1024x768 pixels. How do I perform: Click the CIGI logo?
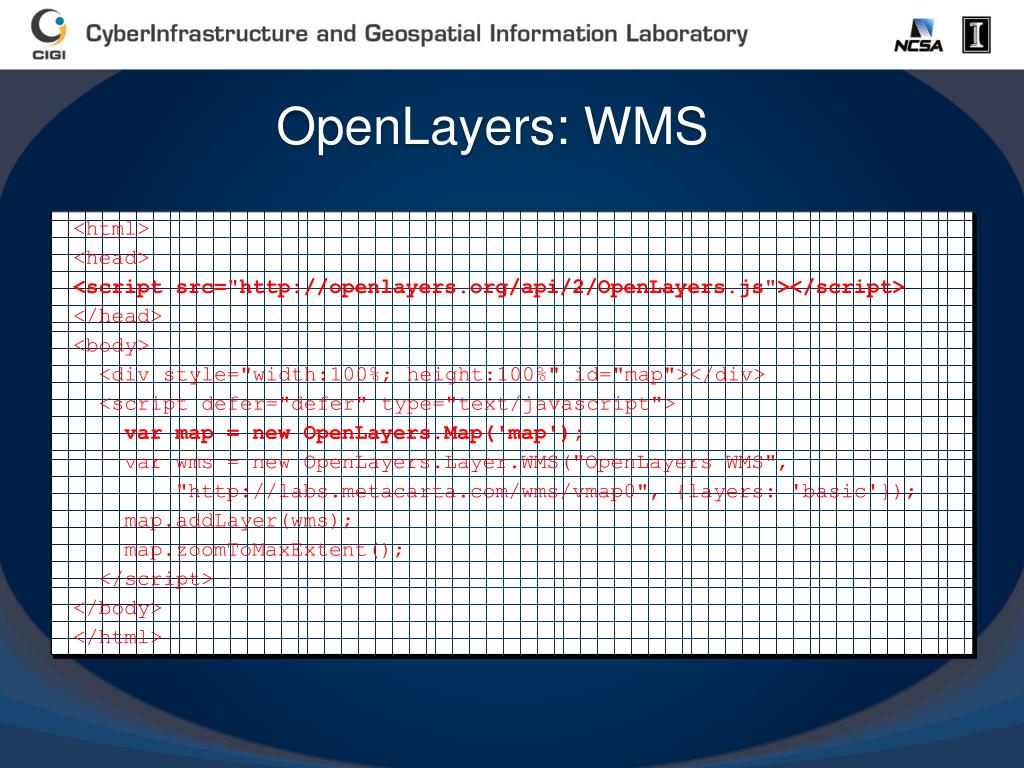[49, 34]
